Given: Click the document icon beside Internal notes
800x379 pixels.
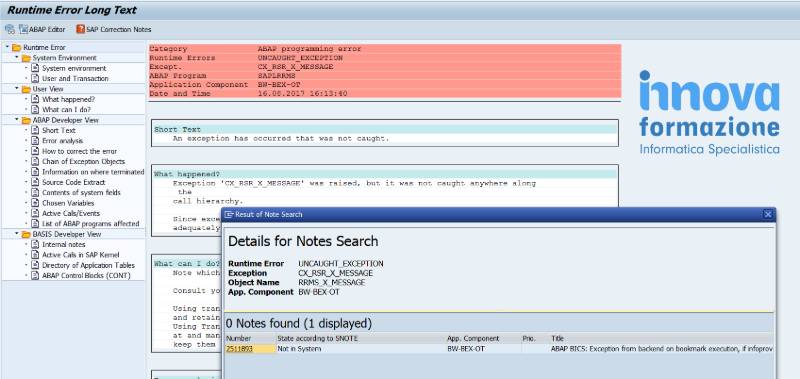Looking at the screenshot, I should (35, 244).
